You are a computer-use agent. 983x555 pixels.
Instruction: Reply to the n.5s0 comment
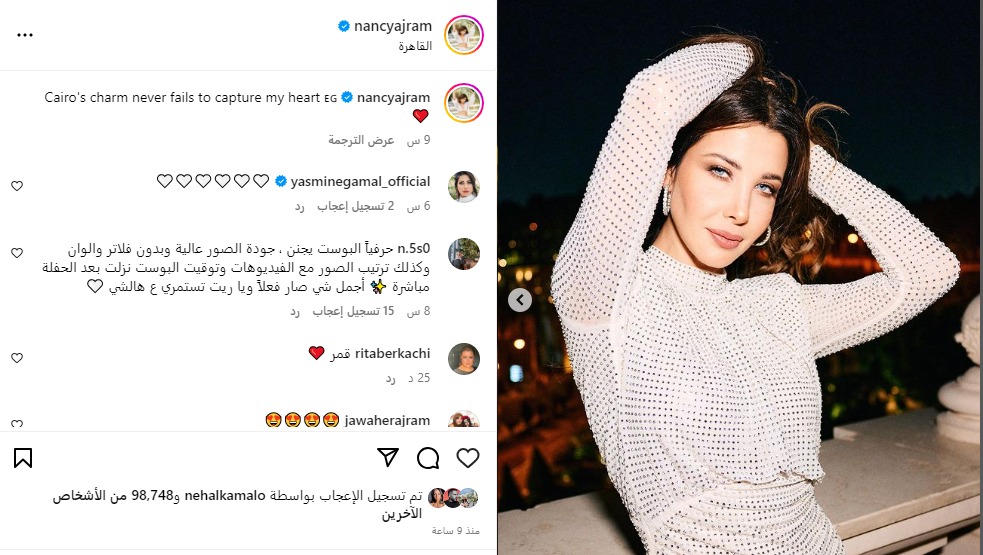coord(295,311)
